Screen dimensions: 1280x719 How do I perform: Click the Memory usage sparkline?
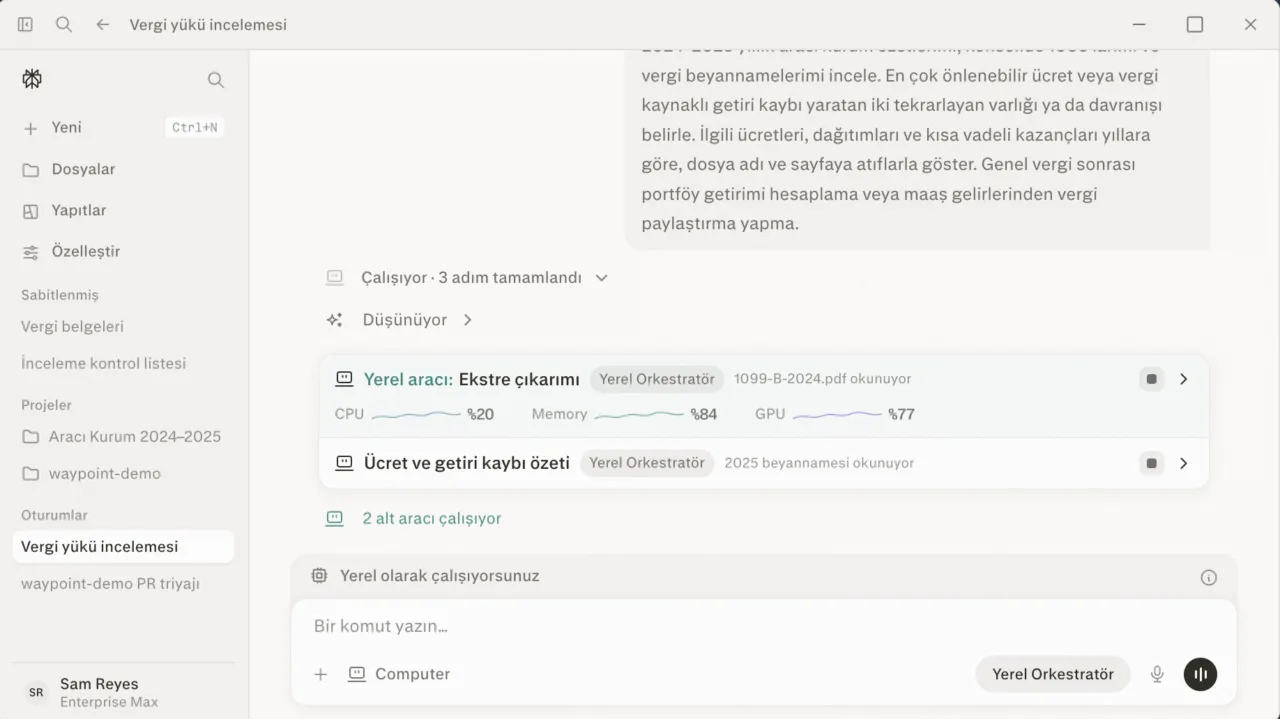coord(639,414)
